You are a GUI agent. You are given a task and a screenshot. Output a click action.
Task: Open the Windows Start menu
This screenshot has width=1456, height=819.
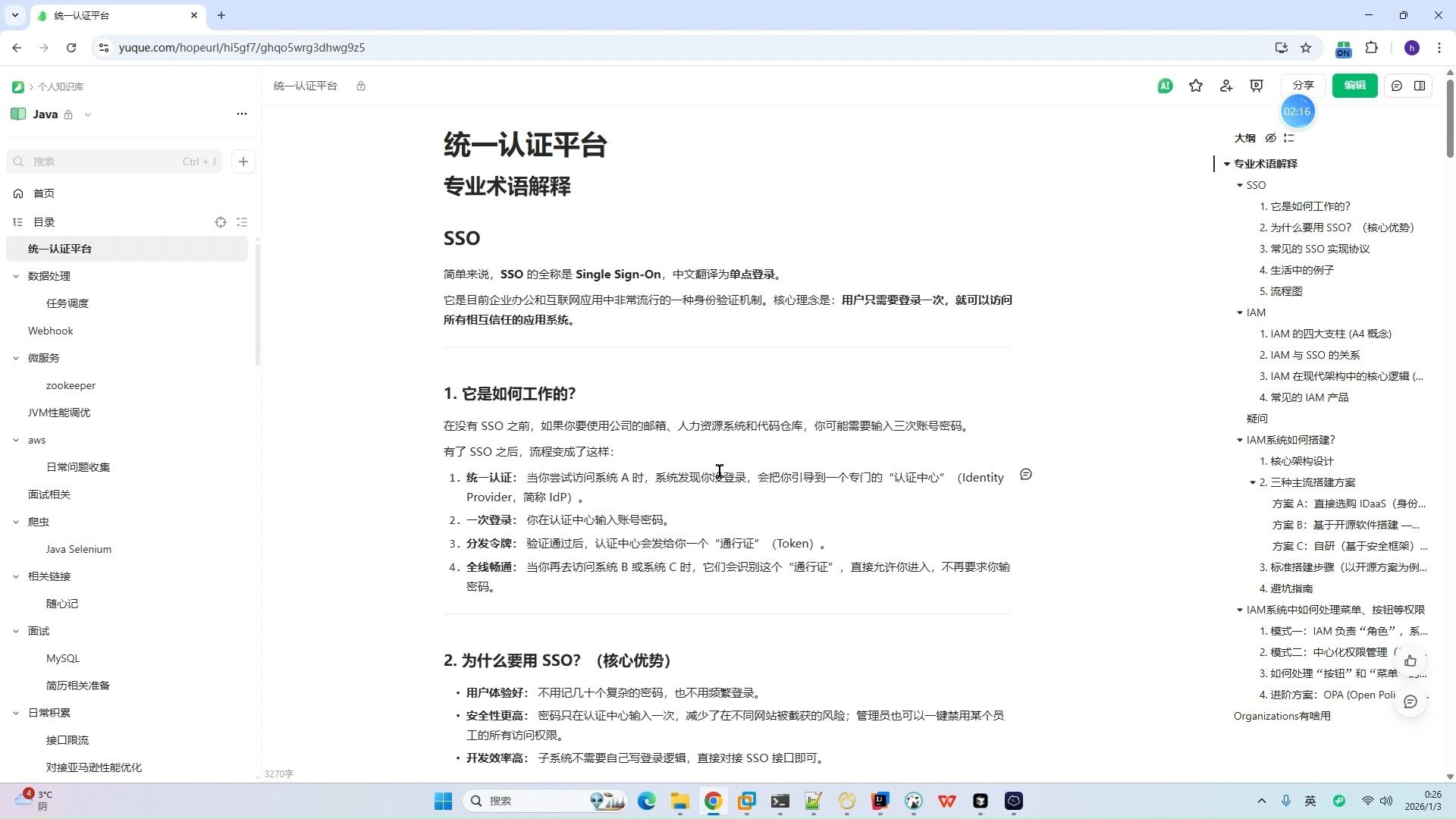(x=444, y=801)
